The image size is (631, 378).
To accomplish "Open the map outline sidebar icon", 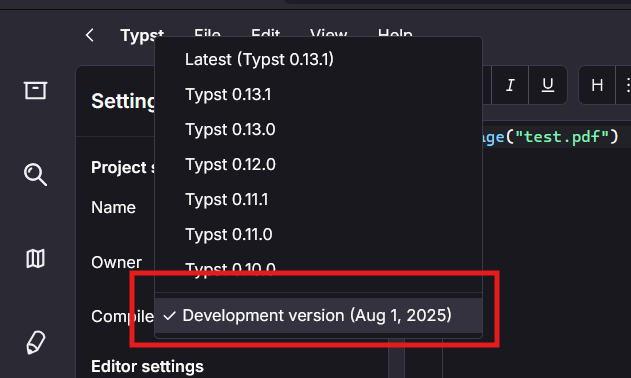I will click(35, 258).
